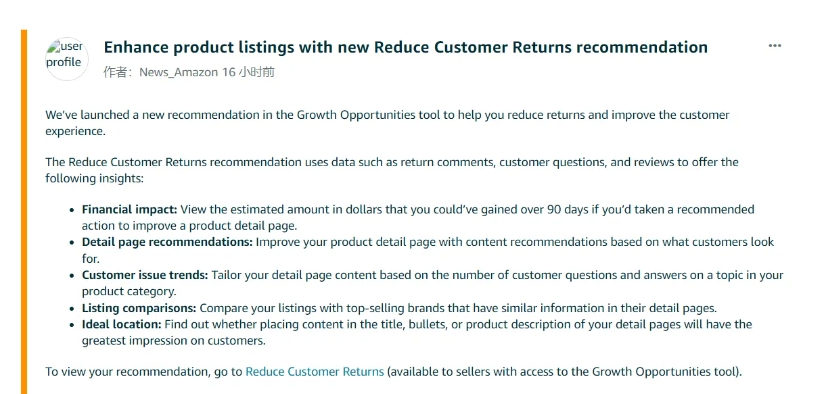Click the 16 小时前 timestamp
The width and height of the screenshot is (820, 394).
coord(248,72)
